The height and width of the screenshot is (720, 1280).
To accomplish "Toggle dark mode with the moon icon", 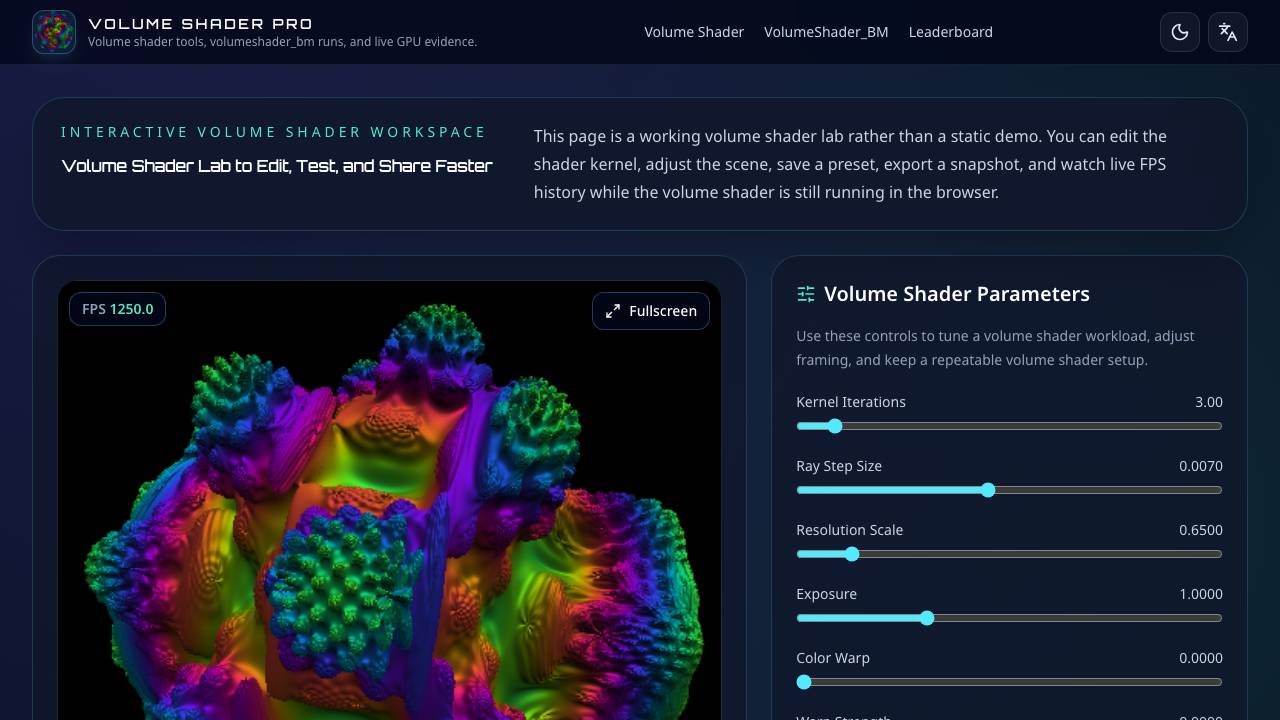I will point(1180,32).
